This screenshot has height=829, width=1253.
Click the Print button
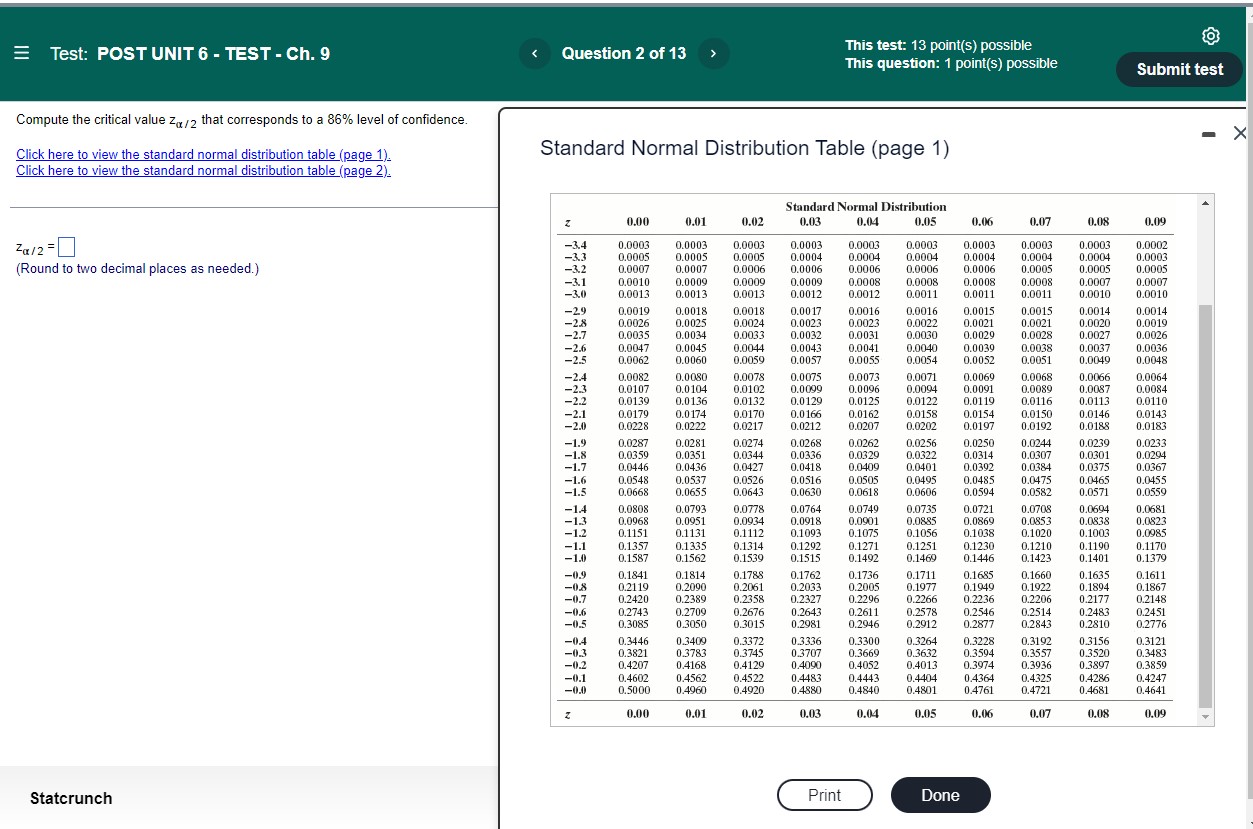coord(824,795)
